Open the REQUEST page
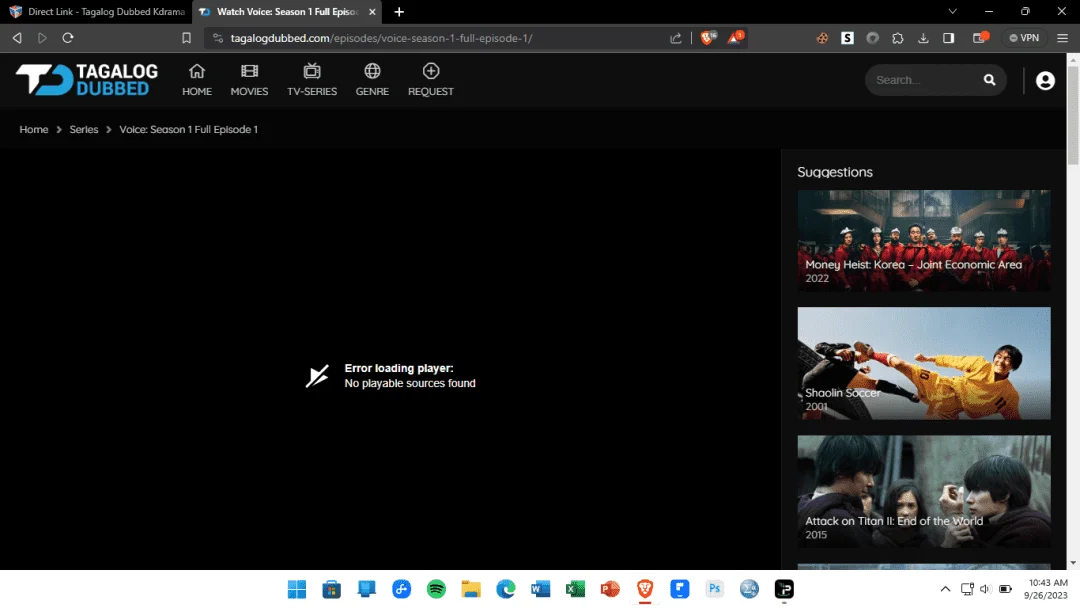Viewport: 1080px width, 608px height. [x=430, y=80]
